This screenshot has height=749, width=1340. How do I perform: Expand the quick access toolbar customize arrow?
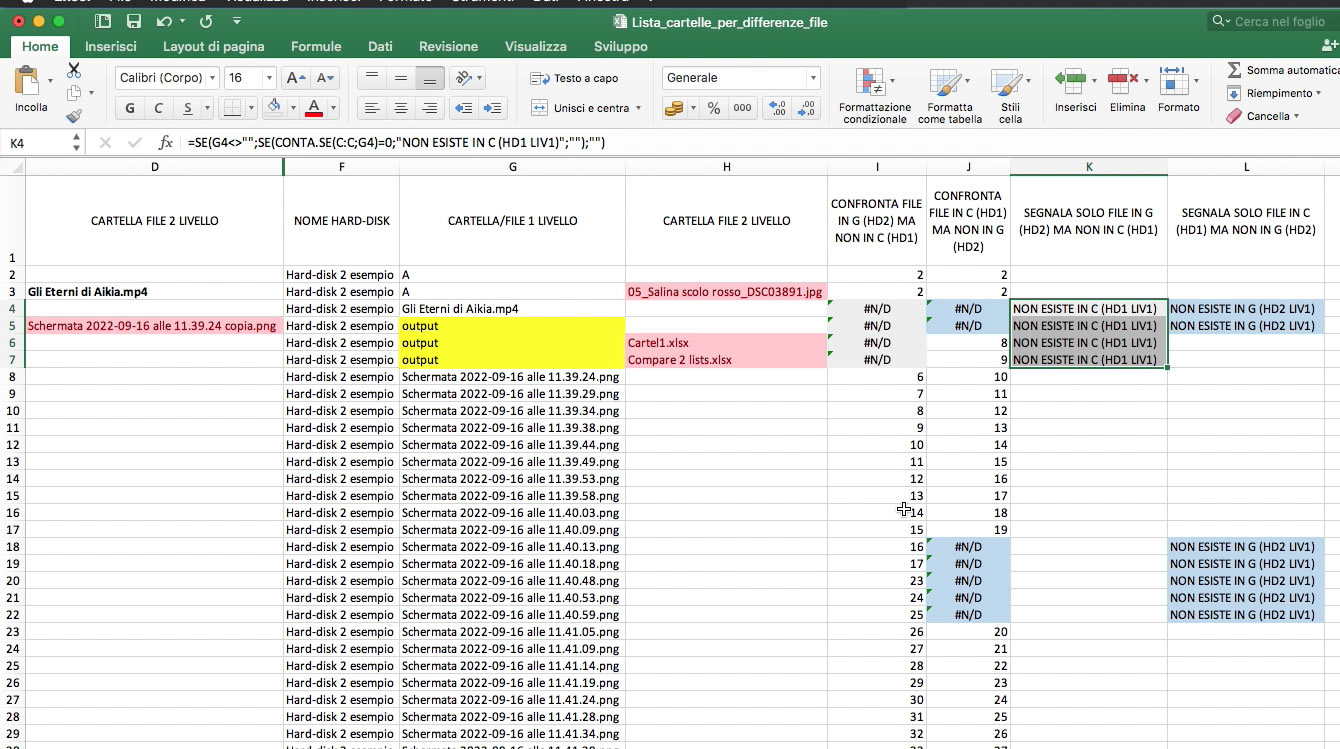pos(236,21)
